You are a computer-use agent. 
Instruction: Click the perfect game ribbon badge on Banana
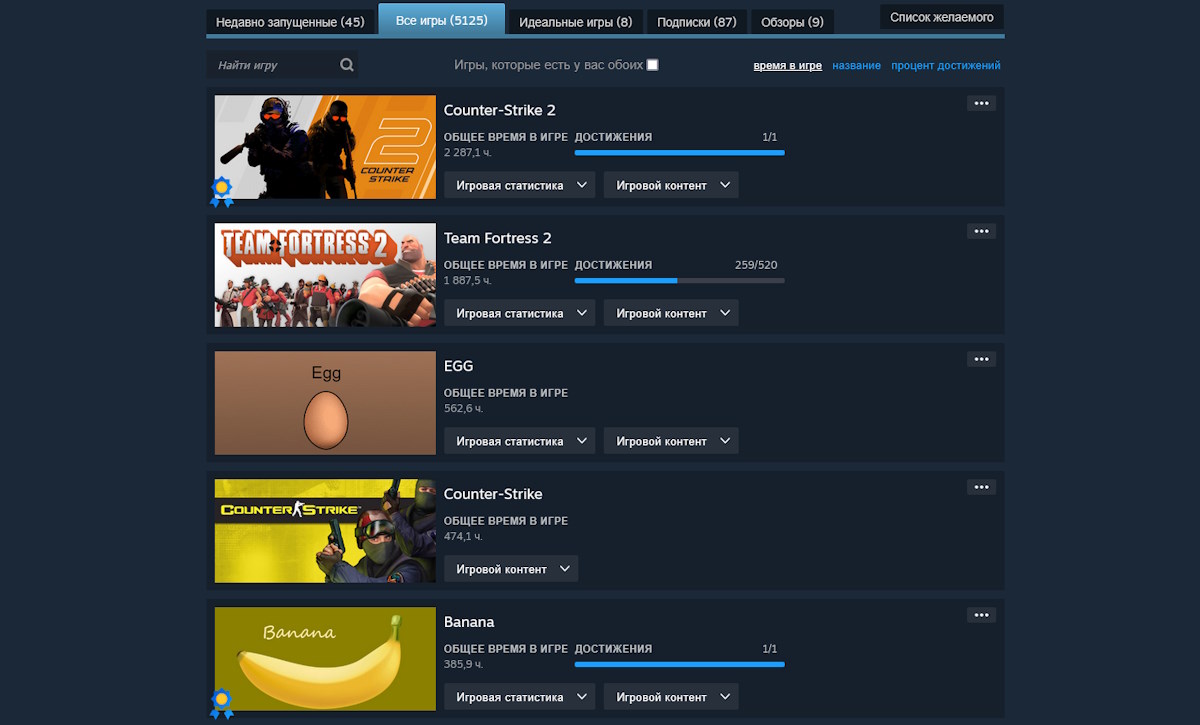pyautogui.click(x=222, y=703)
